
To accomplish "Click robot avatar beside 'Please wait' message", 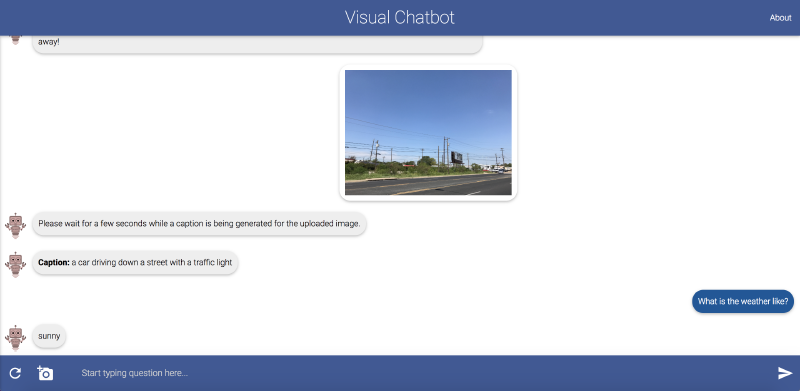I will (15, 226).
